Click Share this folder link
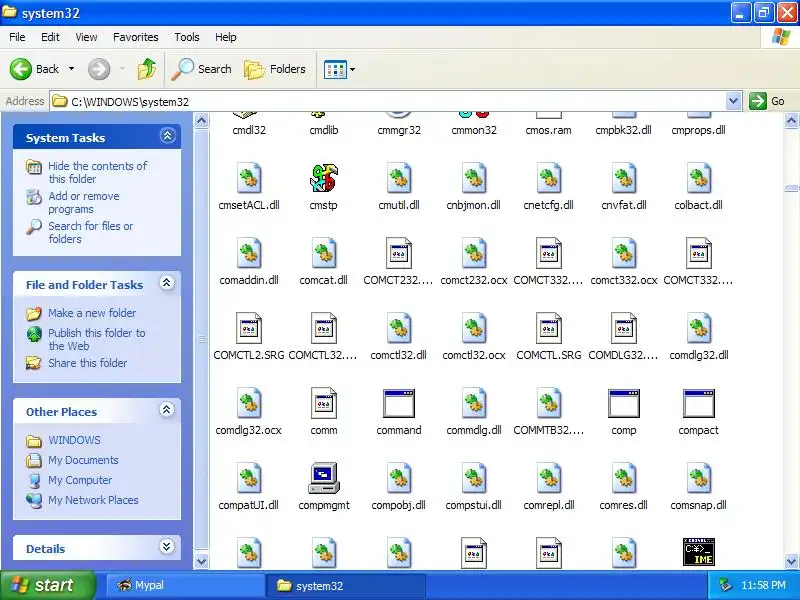Screen dimensions: 800x600 87,363
